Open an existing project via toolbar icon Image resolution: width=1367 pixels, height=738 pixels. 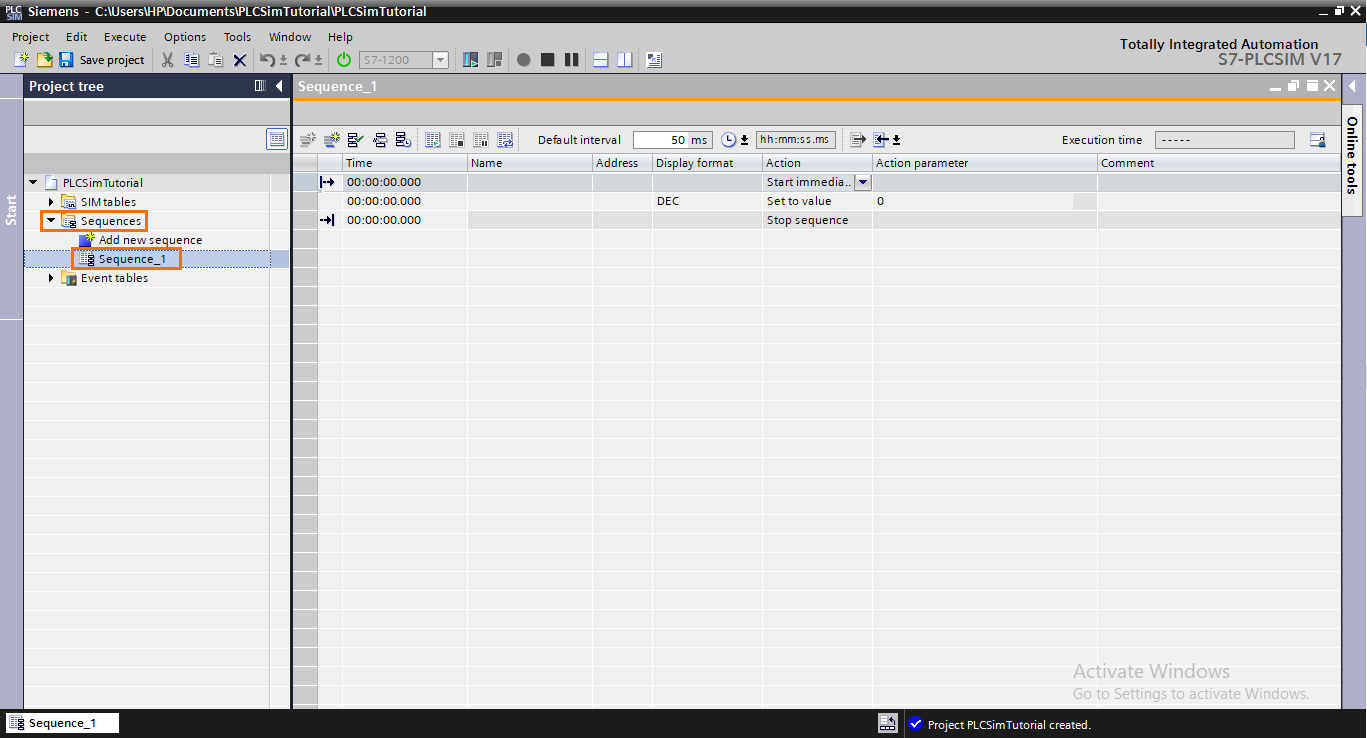point(44,60)
